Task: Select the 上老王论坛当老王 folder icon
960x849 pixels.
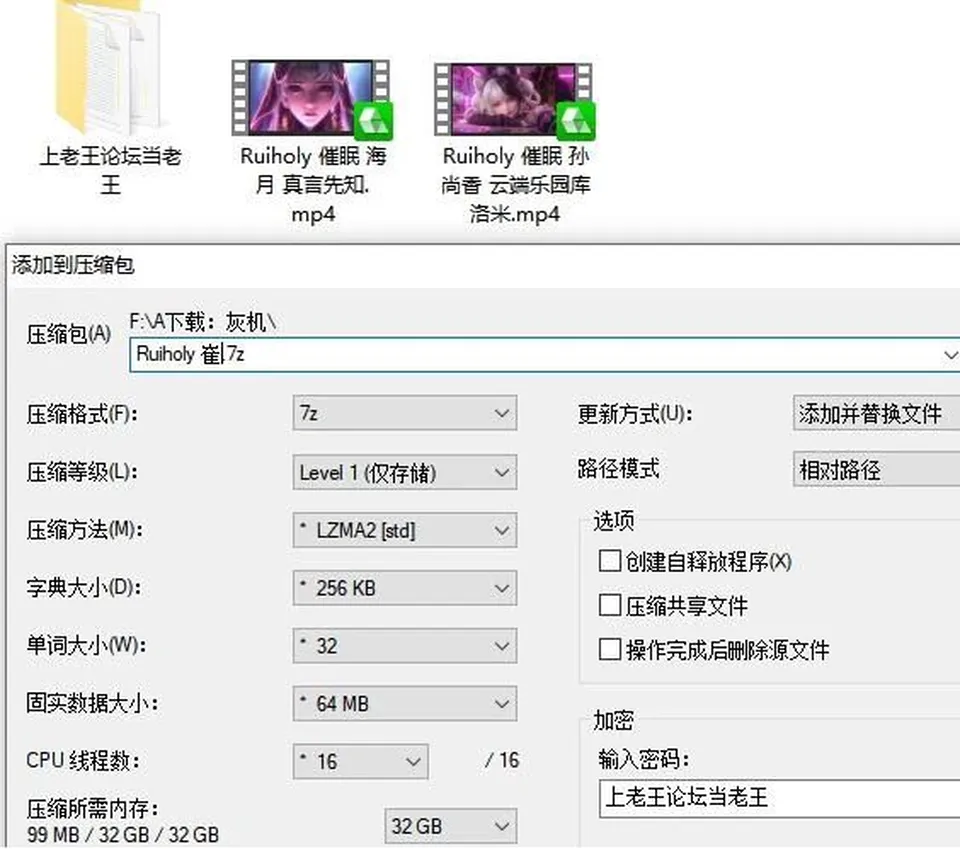Action: [x=108, y=67]
